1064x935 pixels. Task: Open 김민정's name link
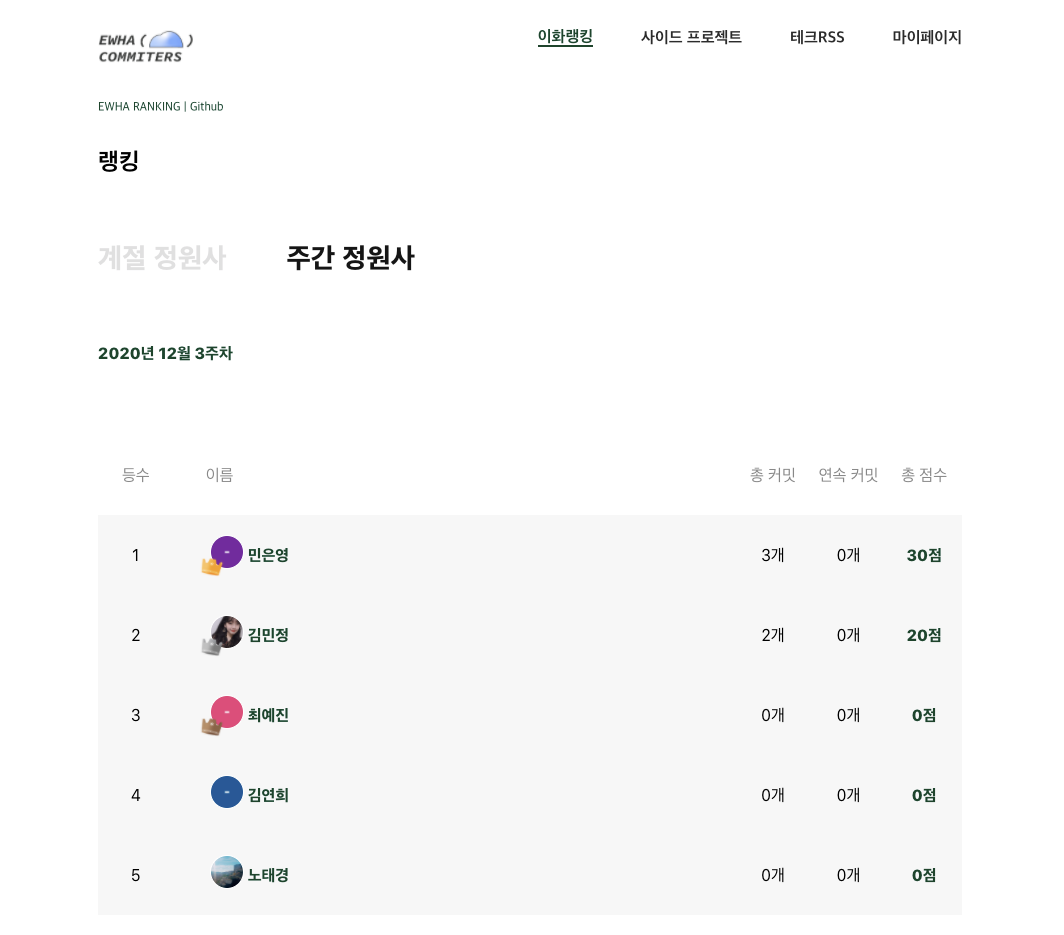268,635
